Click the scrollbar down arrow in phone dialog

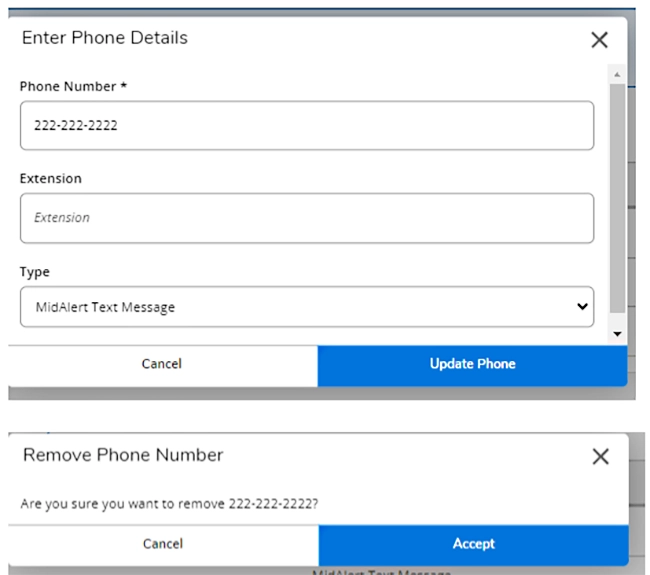click(617, 334)
